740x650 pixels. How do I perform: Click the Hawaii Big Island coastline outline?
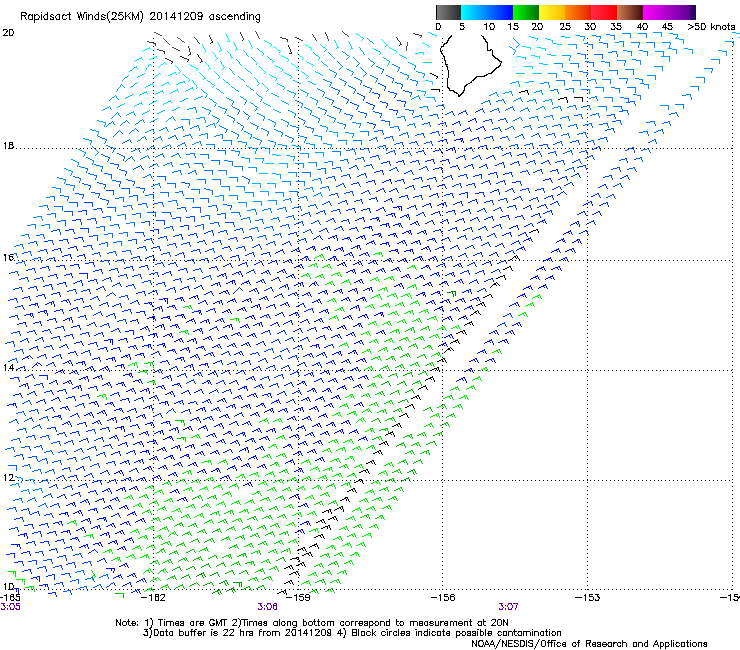pyautogui.click(x=470, y=65)
